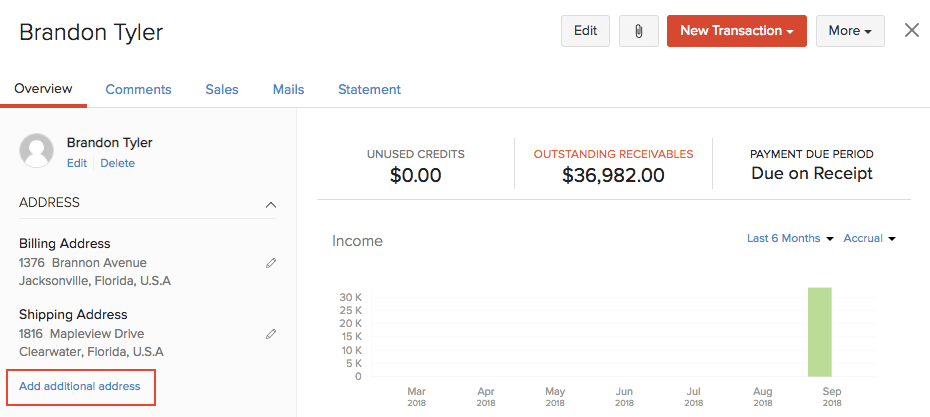Switch to the Comments tab

coord(138,89)
